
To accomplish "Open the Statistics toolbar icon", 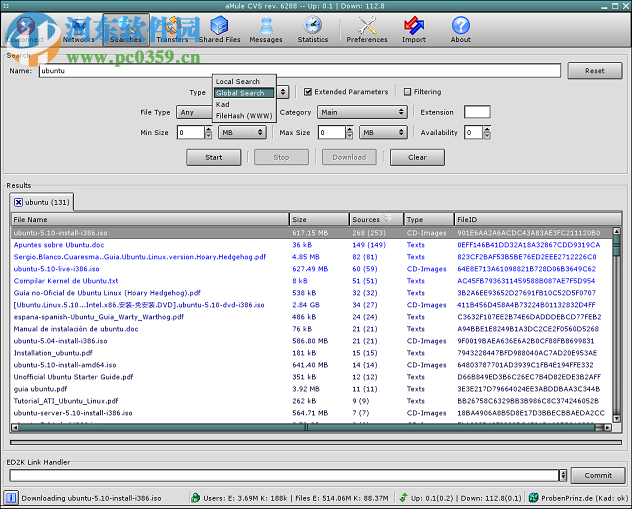I will 313,30.
